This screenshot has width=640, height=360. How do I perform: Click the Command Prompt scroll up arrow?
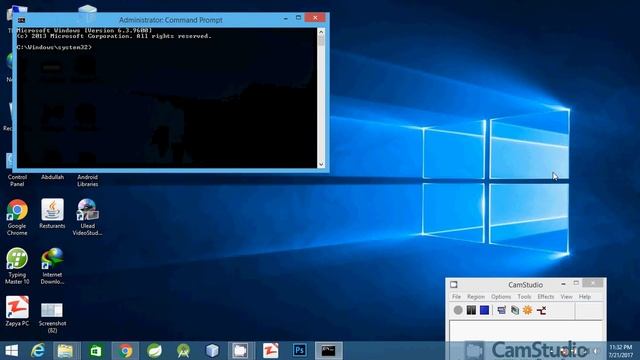point(321,32)
